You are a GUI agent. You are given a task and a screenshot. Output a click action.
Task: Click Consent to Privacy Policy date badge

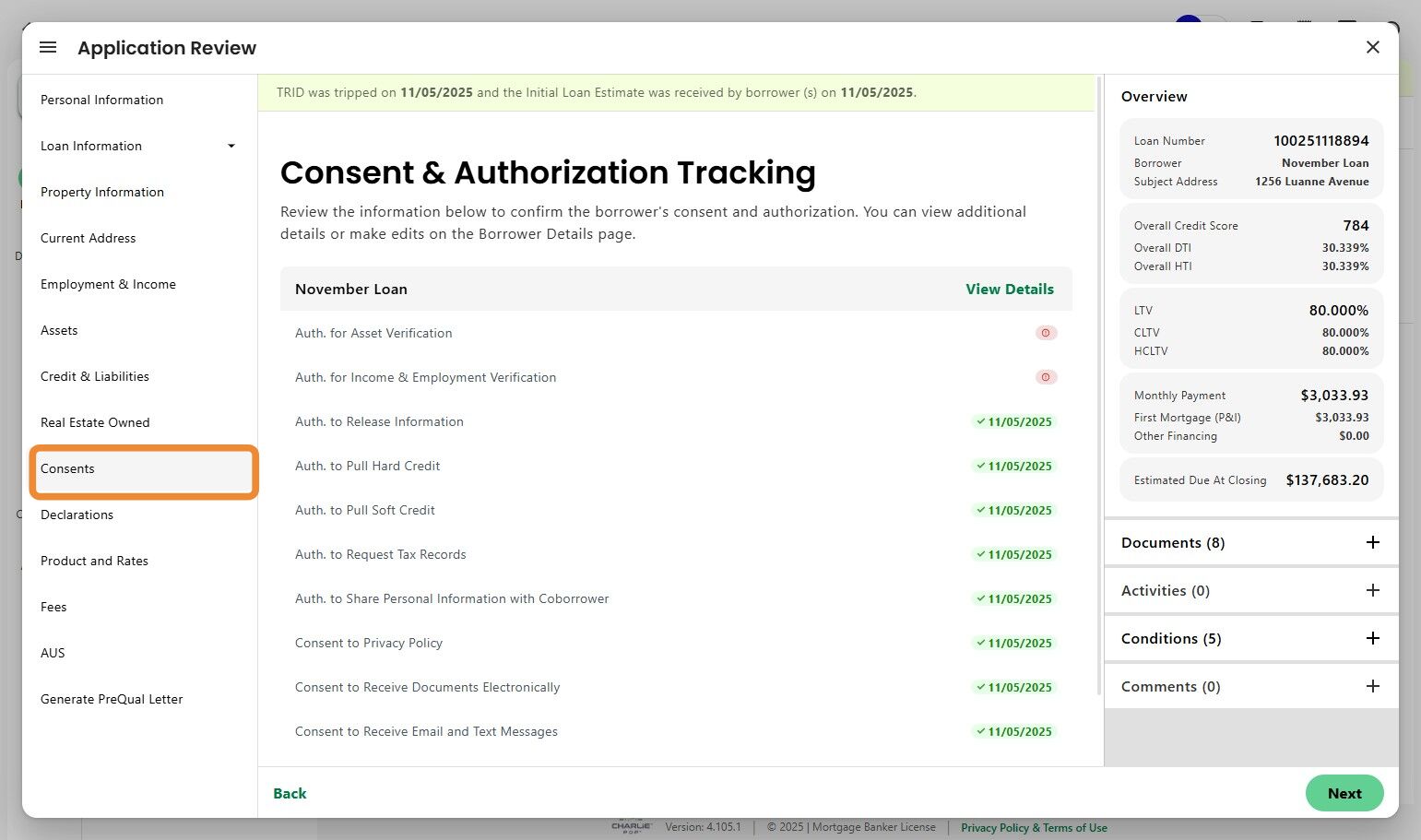click(x=1014, y=644)
